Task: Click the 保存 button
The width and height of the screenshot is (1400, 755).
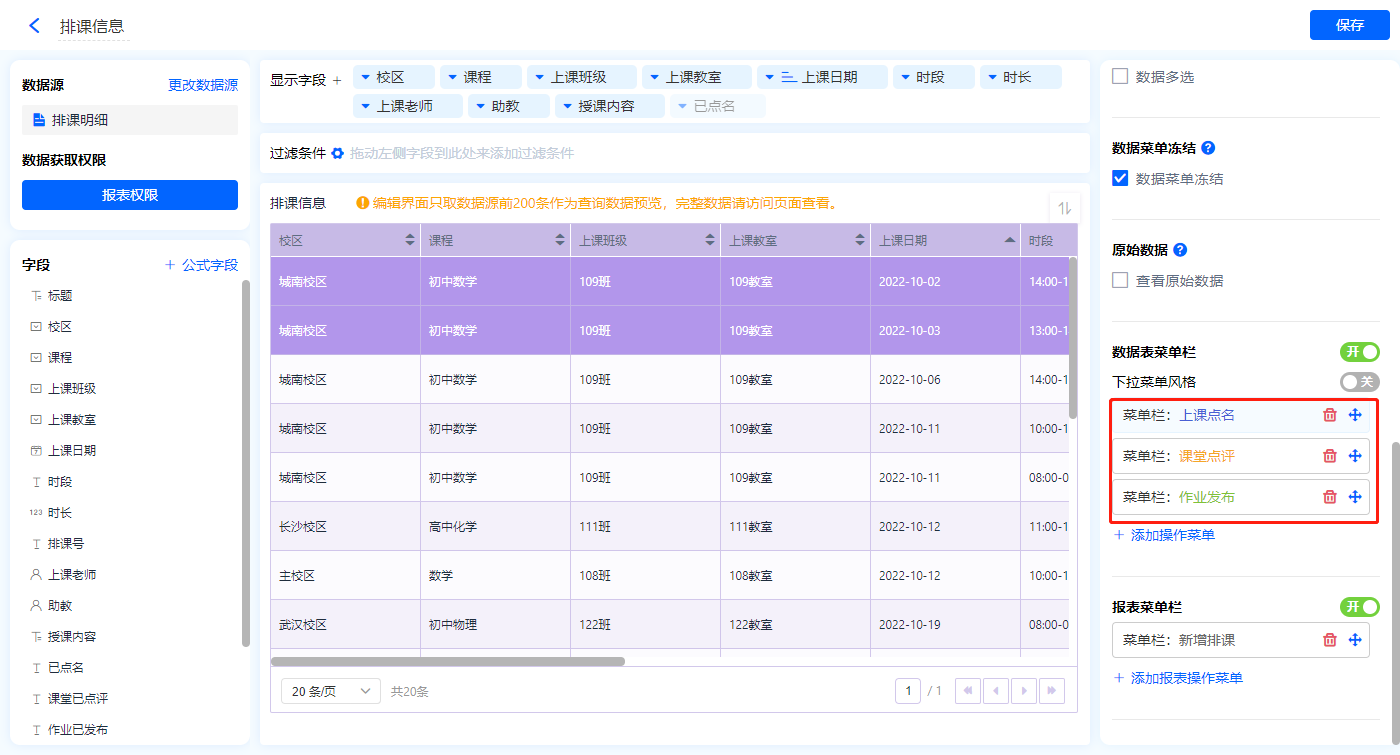Action: [x=1349, y=25]
